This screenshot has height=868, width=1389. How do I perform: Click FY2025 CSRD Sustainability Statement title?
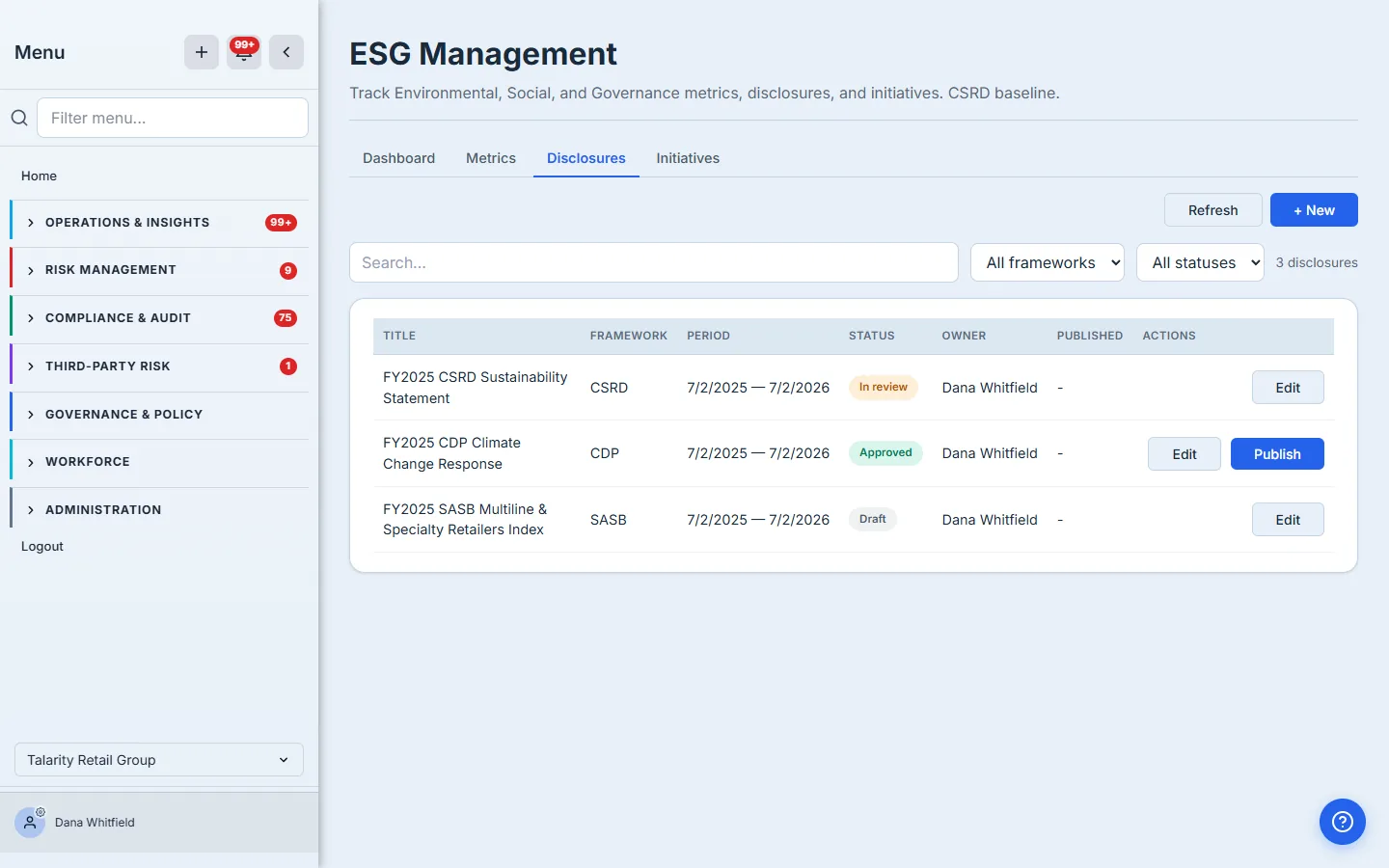(x=475, y=388)
